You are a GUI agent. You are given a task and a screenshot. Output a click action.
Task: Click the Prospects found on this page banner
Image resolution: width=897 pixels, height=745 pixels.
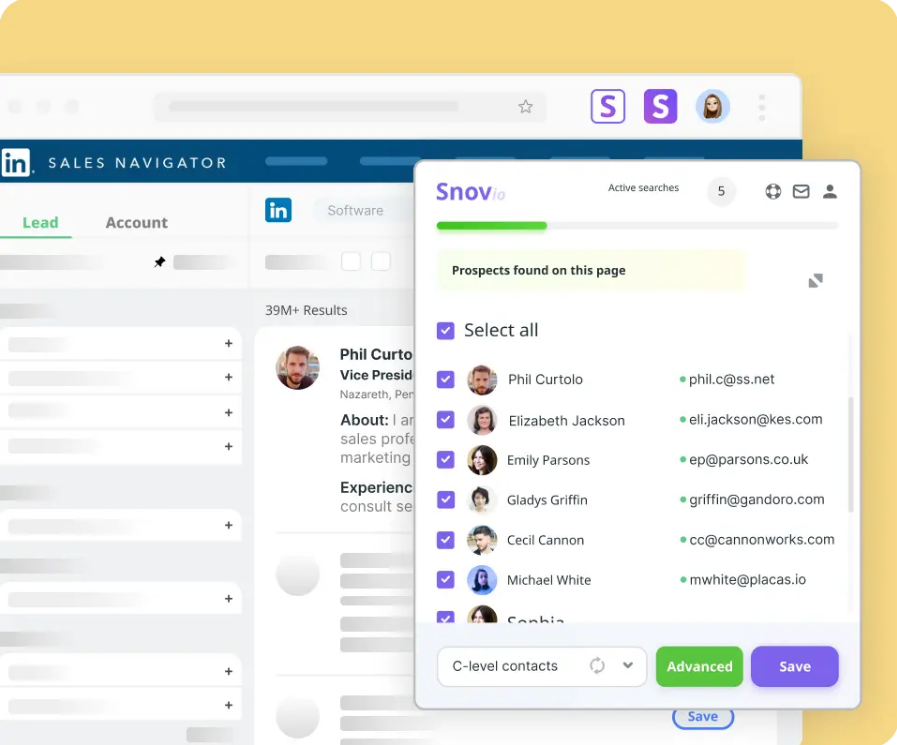point(590,270)
